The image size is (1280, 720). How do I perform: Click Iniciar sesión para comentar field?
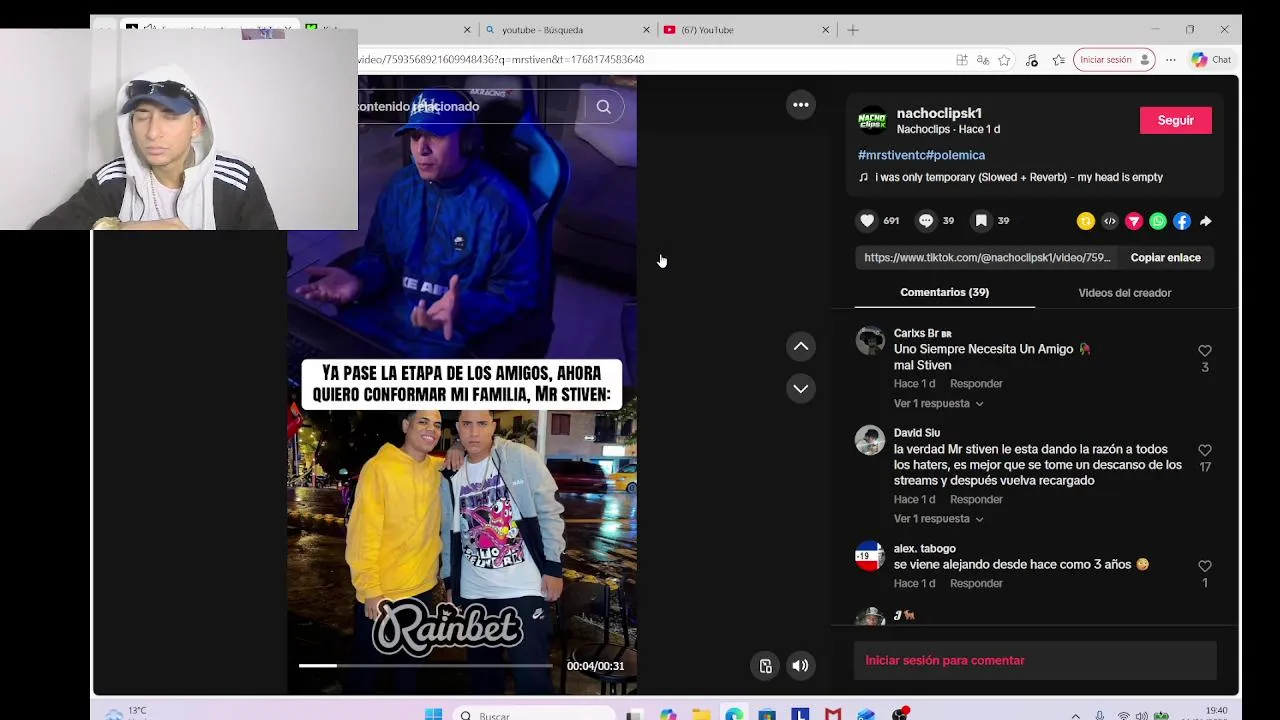[x=1035, y=661]
